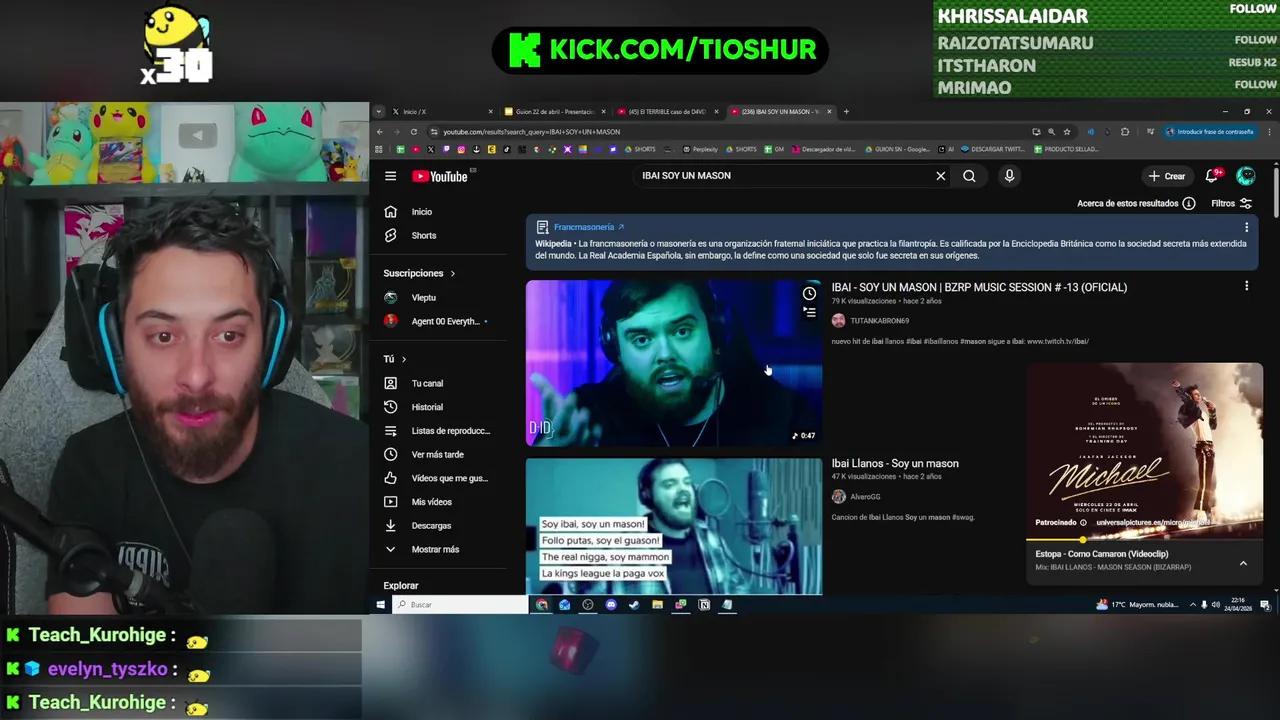Open TUTANKABRON69 channel link

point(879,321)
